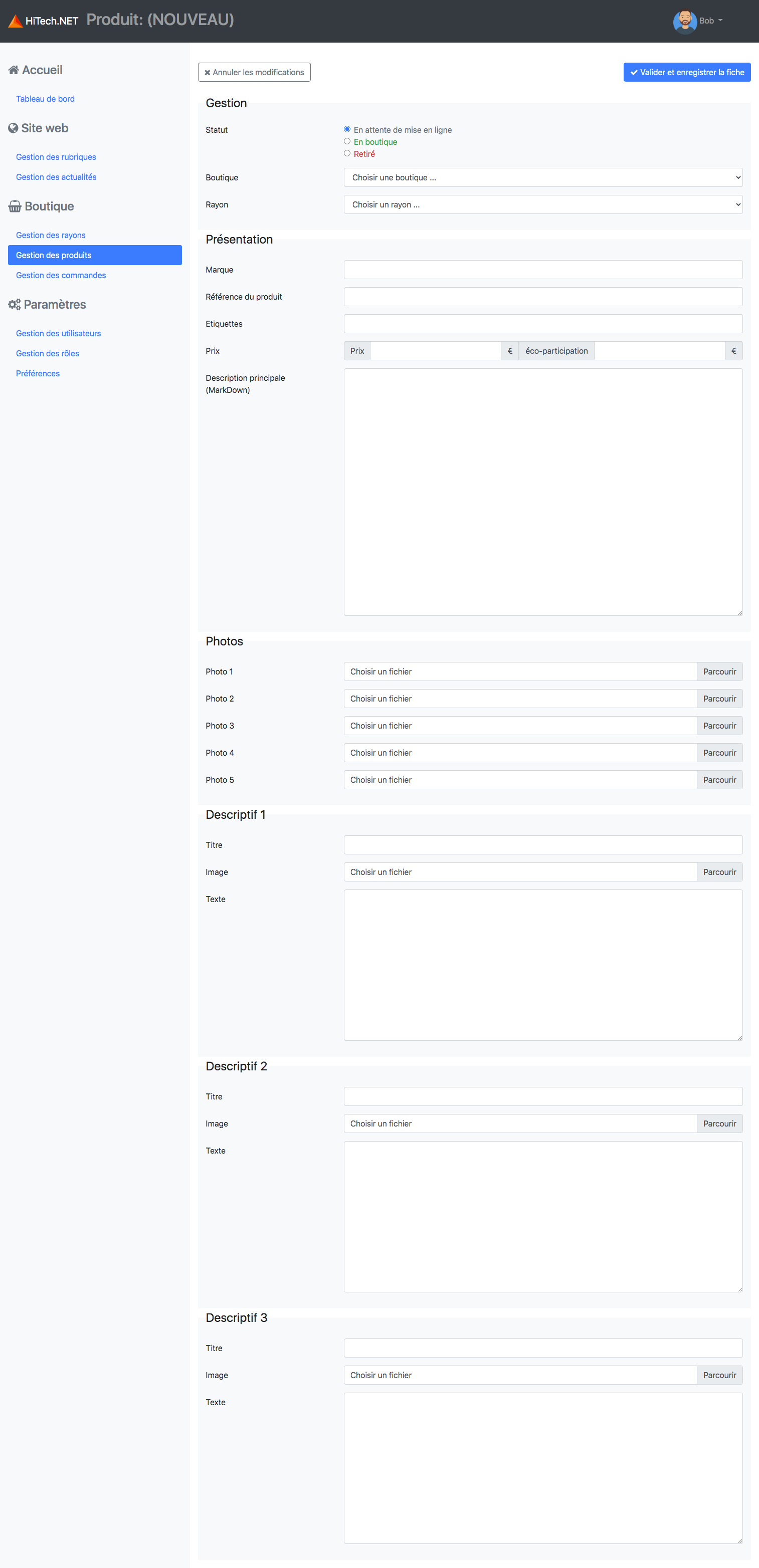This screenshot has width=759, height=1568.
Task: Click the home icon beside Accueil
Action: coord(14,70)
